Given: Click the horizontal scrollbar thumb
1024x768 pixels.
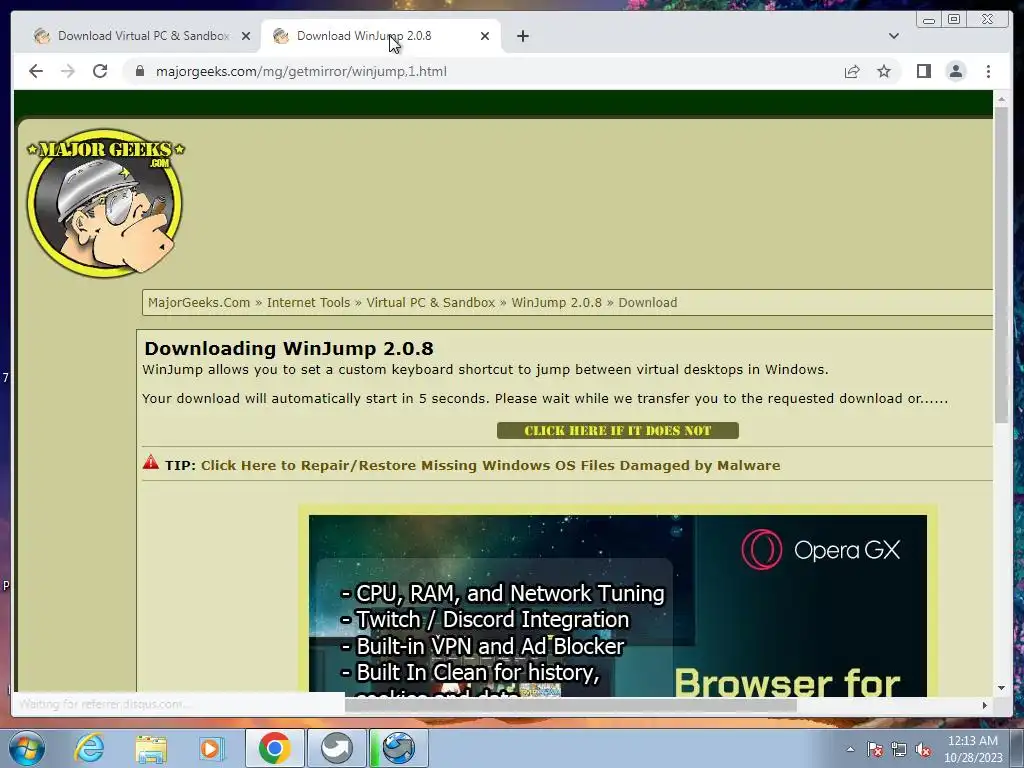Looking at the screenshot, I should (x=570, y=705).
